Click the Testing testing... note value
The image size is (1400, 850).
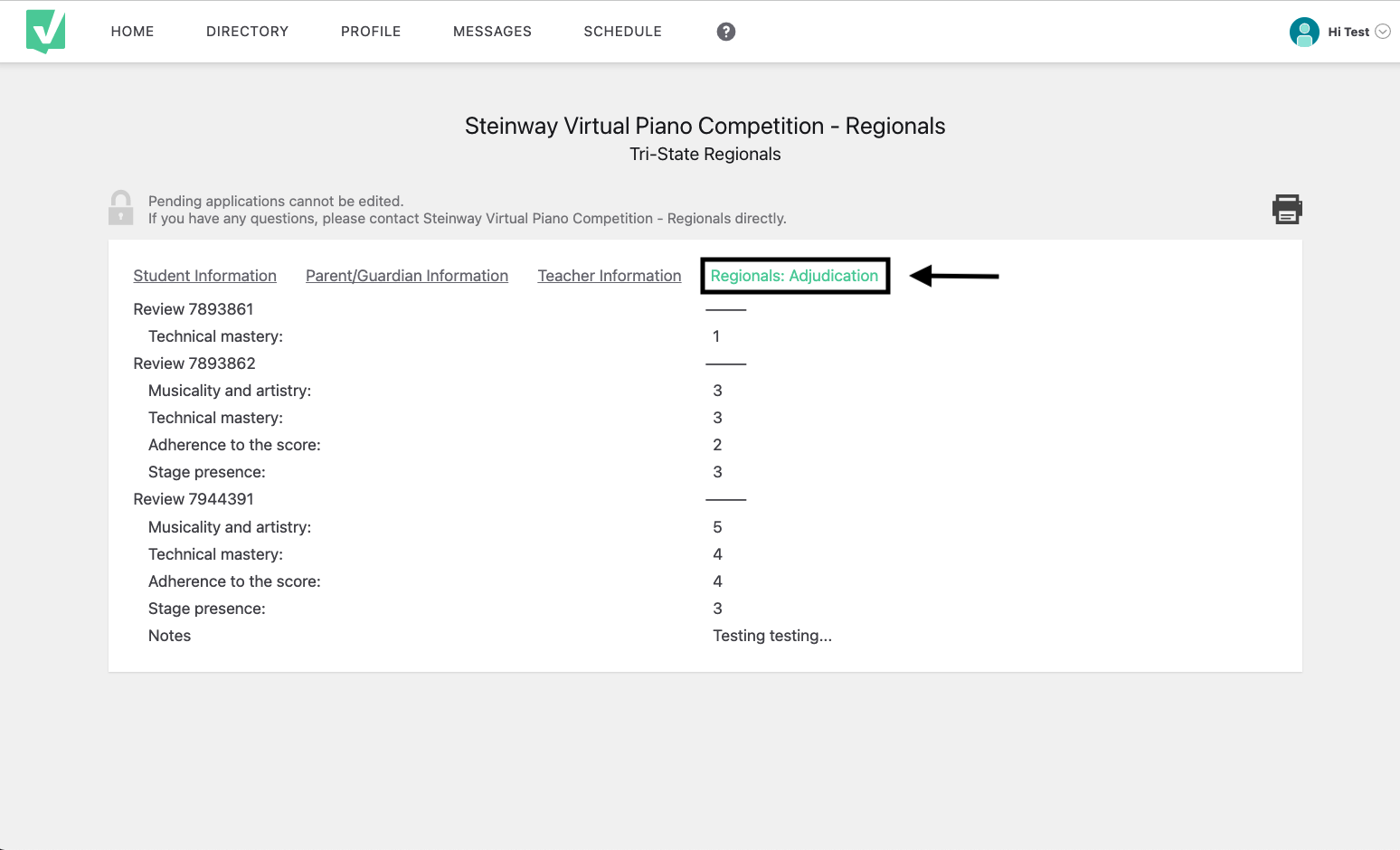click(772, 636)
